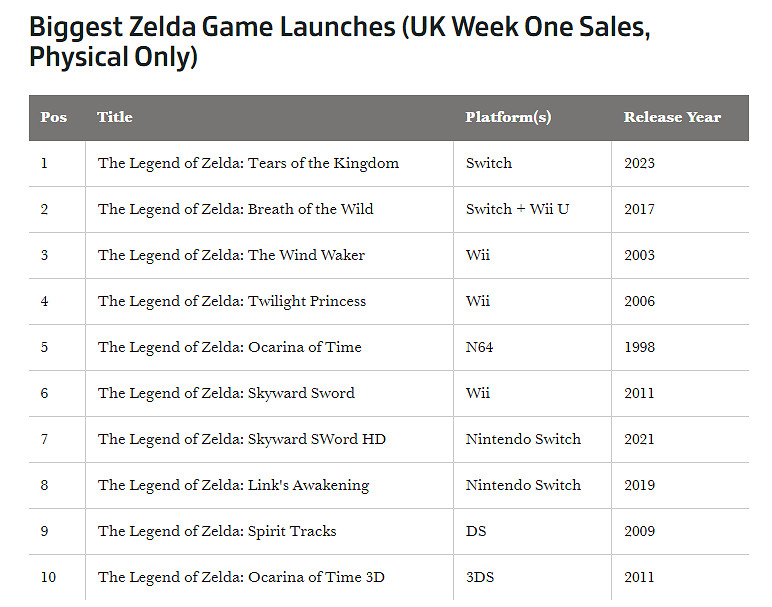This screenshot has height=607, width=772.
Task: Click the Twilight Princess title cell
Action: (232, 301)
